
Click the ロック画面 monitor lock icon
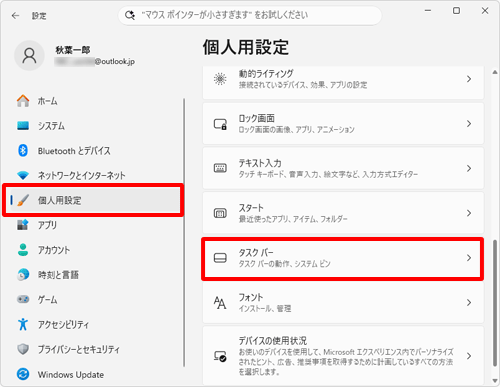(220, 124)
